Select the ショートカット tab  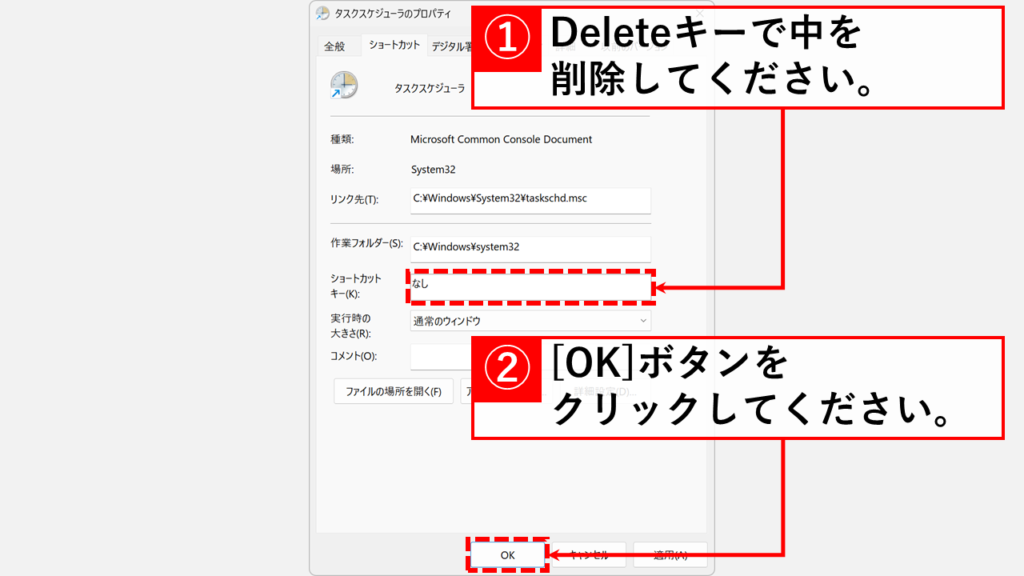[x=395, y=43]
